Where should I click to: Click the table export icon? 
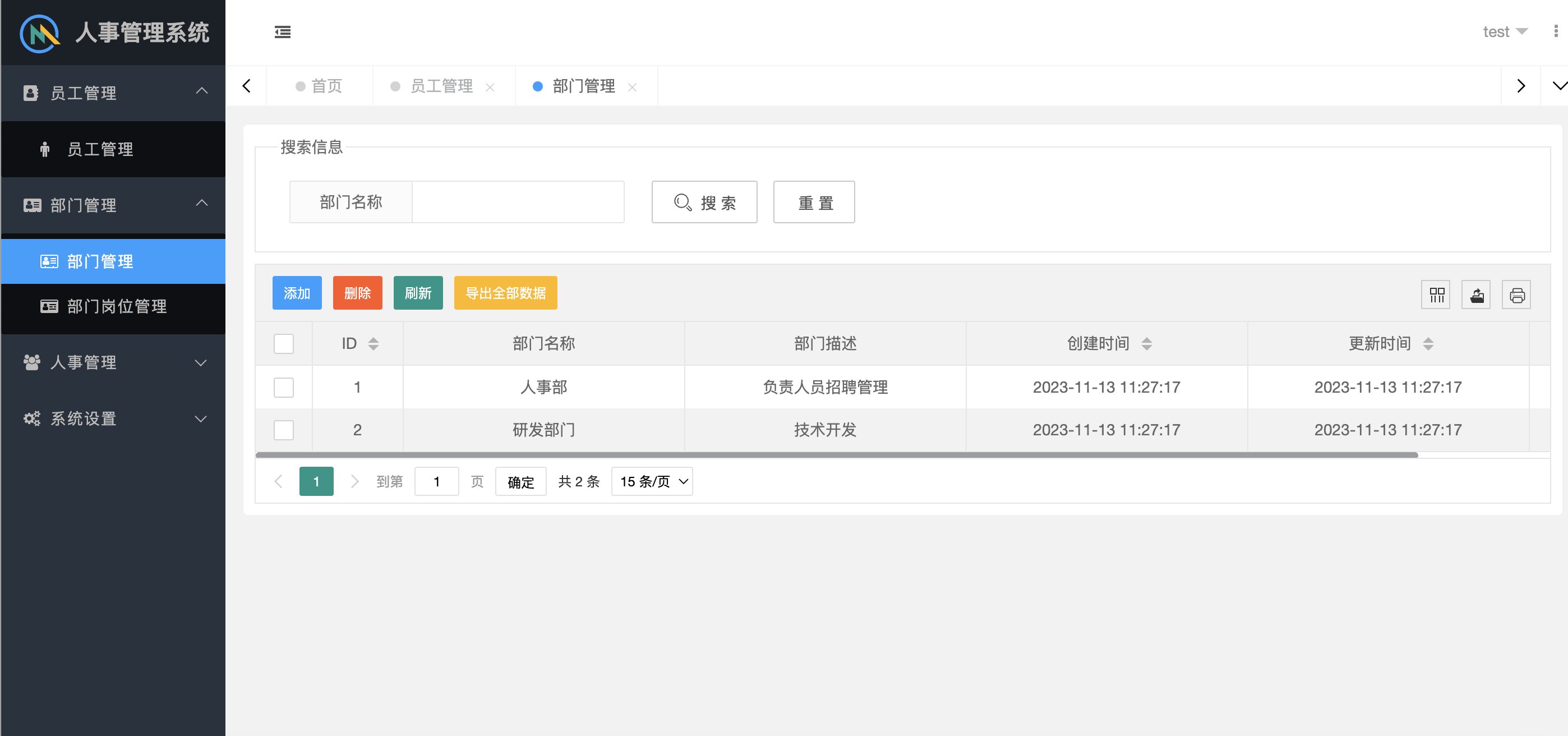click(x=1477, y=295)
